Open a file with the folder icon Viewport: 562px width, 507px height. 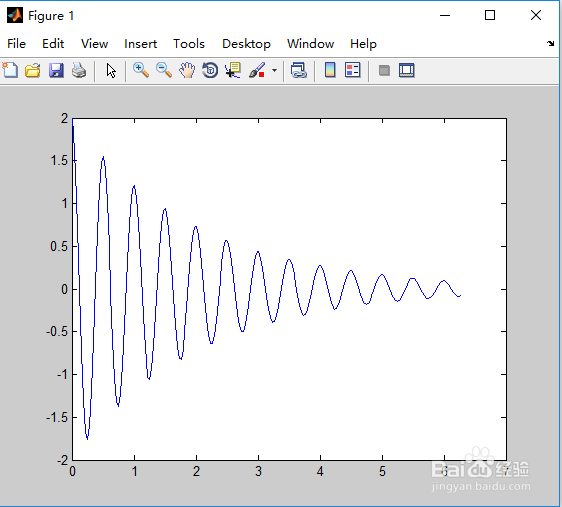click(33, 70)
